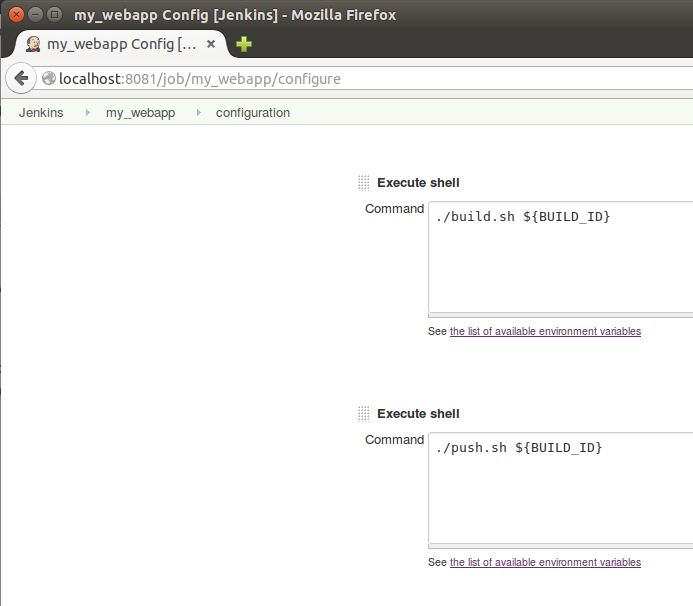This screenshot has width=693, height=606.
Task: Expand the breadcrumb arrow after my_webapp
Action: click(198, 113)
